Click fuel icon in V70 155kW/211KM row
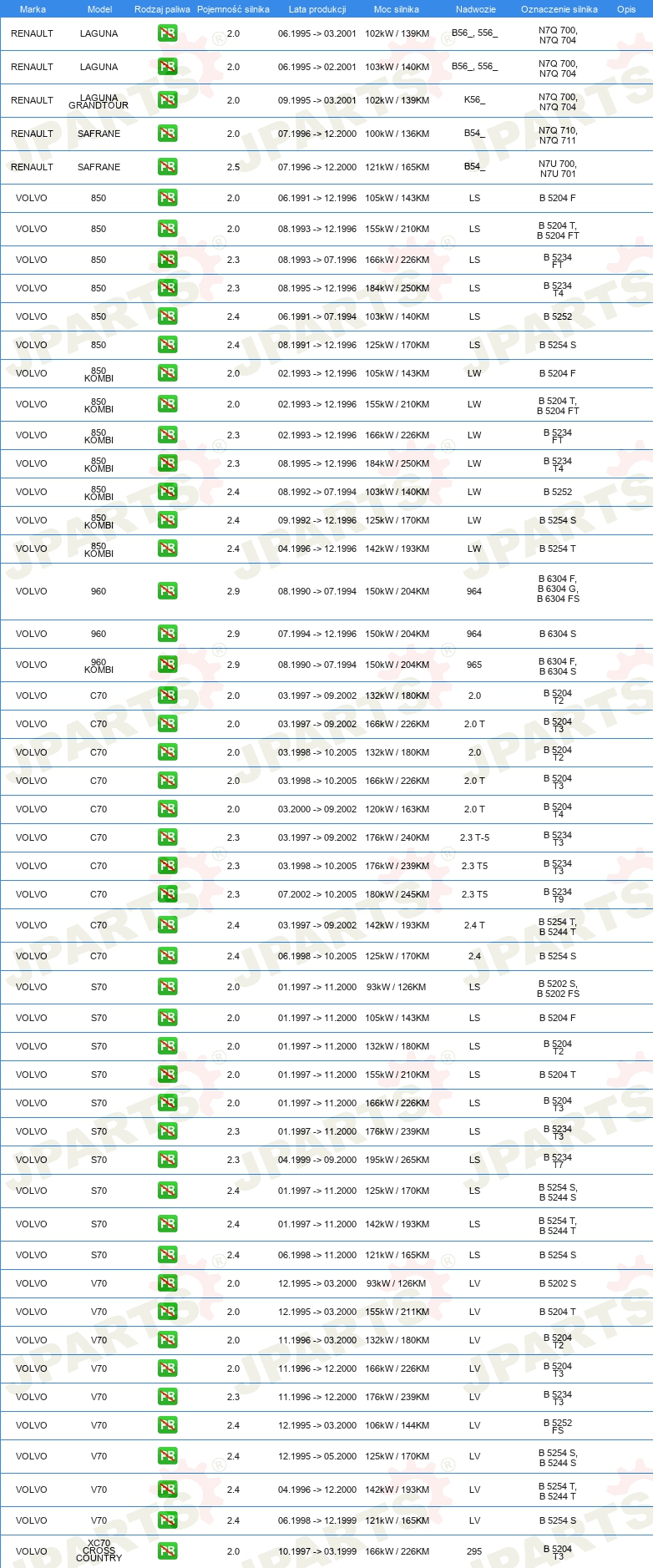 click(x=167, y=1312)
